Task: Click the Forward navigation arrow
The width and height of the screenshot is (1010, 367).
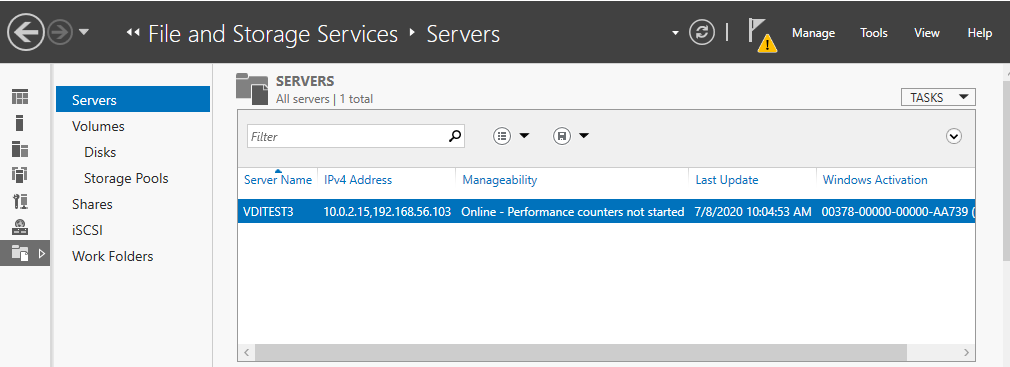Action: point(60,33)
